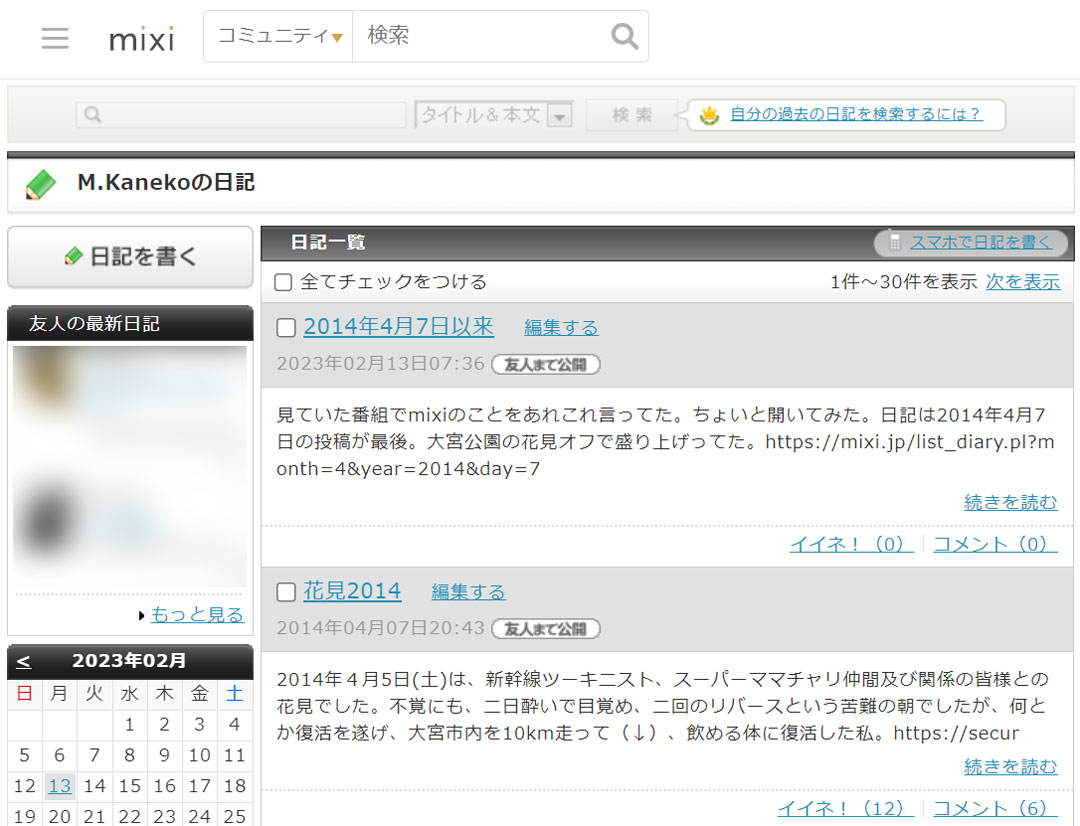This screenshot has height=826, width=1080.
Task: Check the 花見2014 diary entry
Action: 286,592
